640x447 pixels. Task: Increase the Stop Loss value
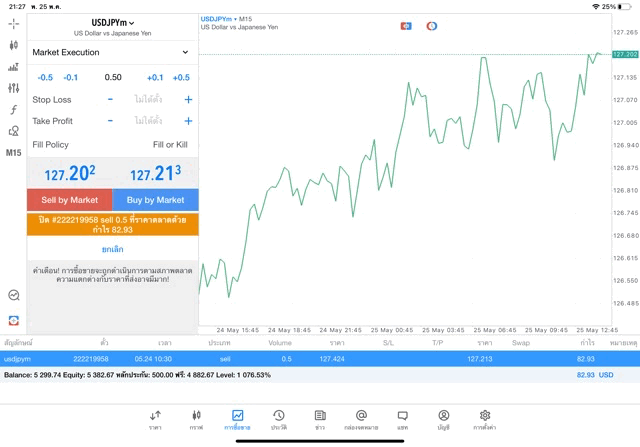tap(188, 99)
